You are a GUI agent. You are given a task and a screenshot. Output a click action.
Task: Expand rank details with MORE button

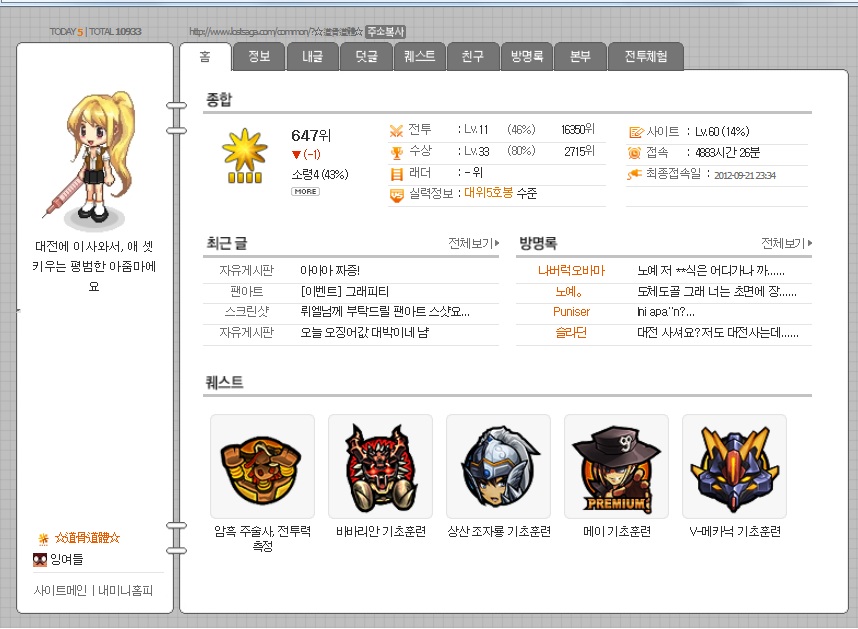(x=305, y=191)
